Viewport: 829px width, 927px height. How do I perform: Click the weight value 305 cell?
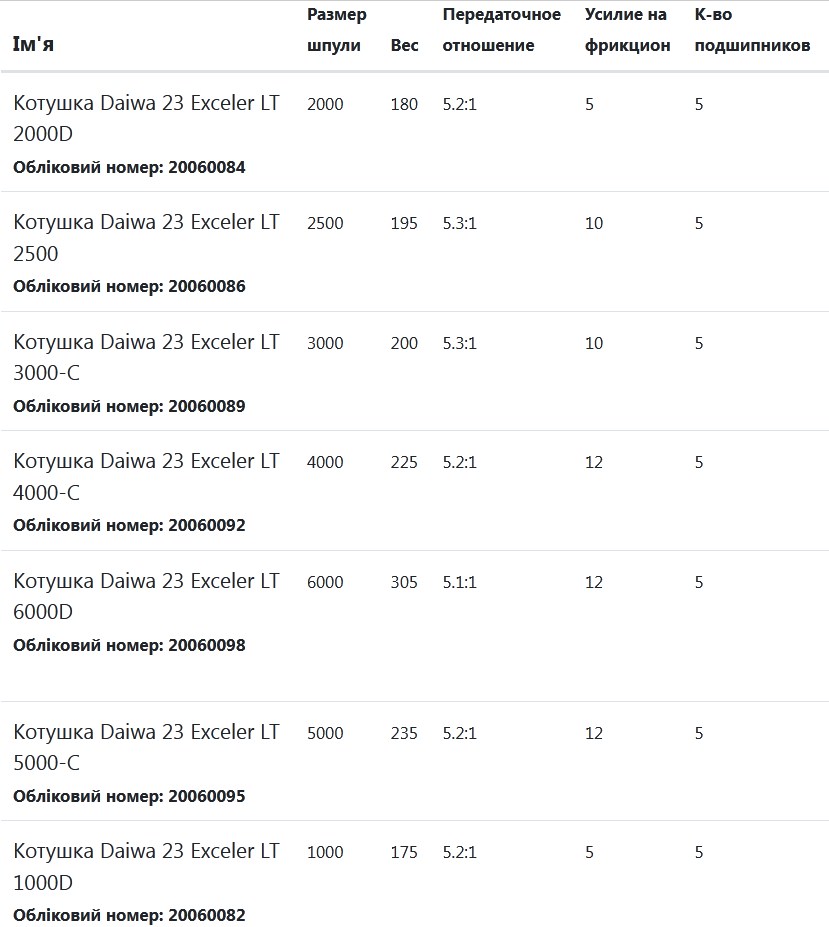point(404,582)
